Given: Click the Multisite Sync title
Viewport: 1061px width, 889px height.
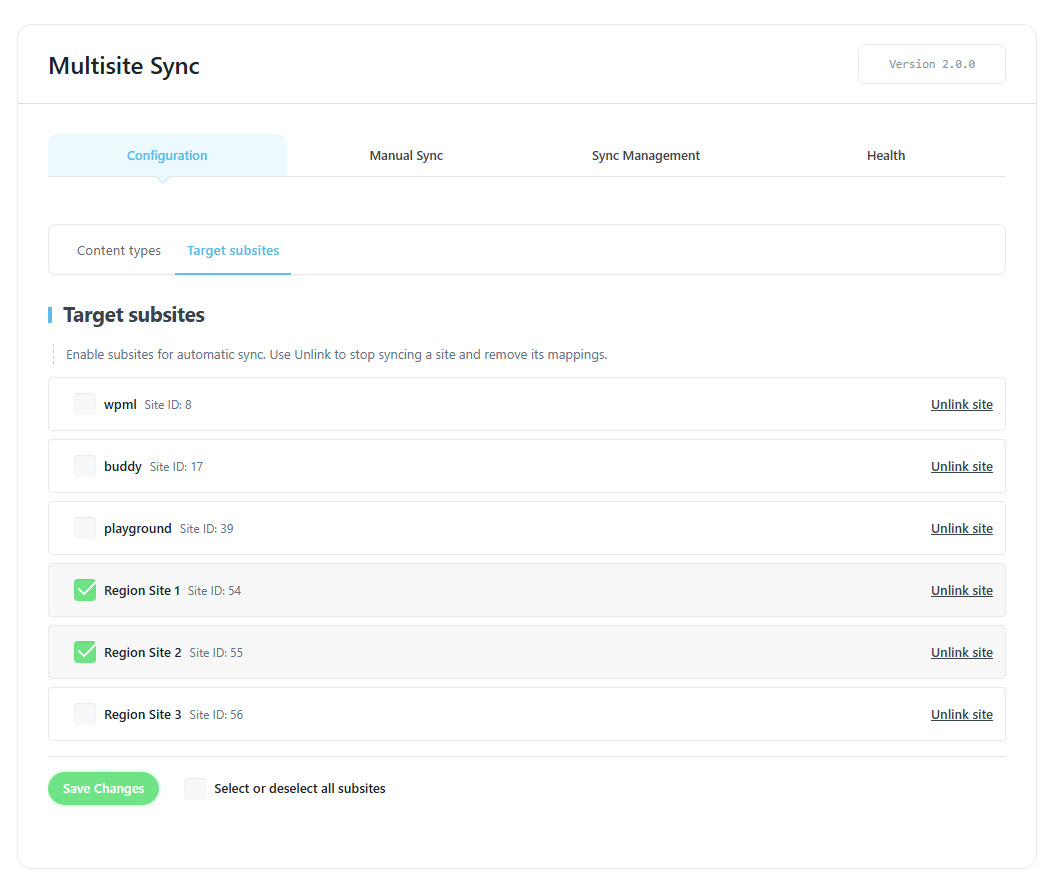Looking at the screenshot, I should pyautogui.click(x=124, y=66).
